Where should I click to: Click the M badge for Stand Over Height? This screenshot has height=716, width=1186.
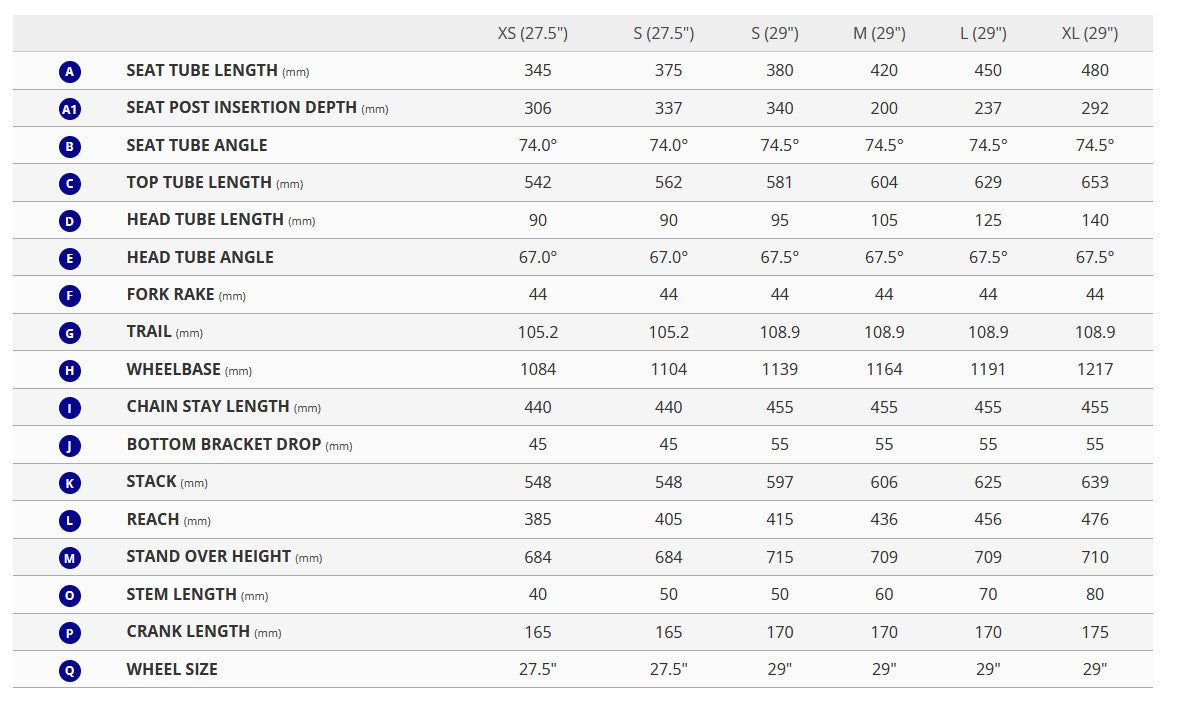[x=69, y=558]
